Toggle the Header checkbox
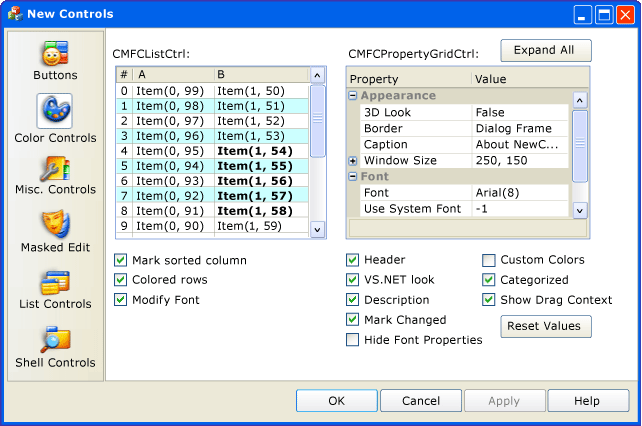642x426 pixels. (352, 260)
